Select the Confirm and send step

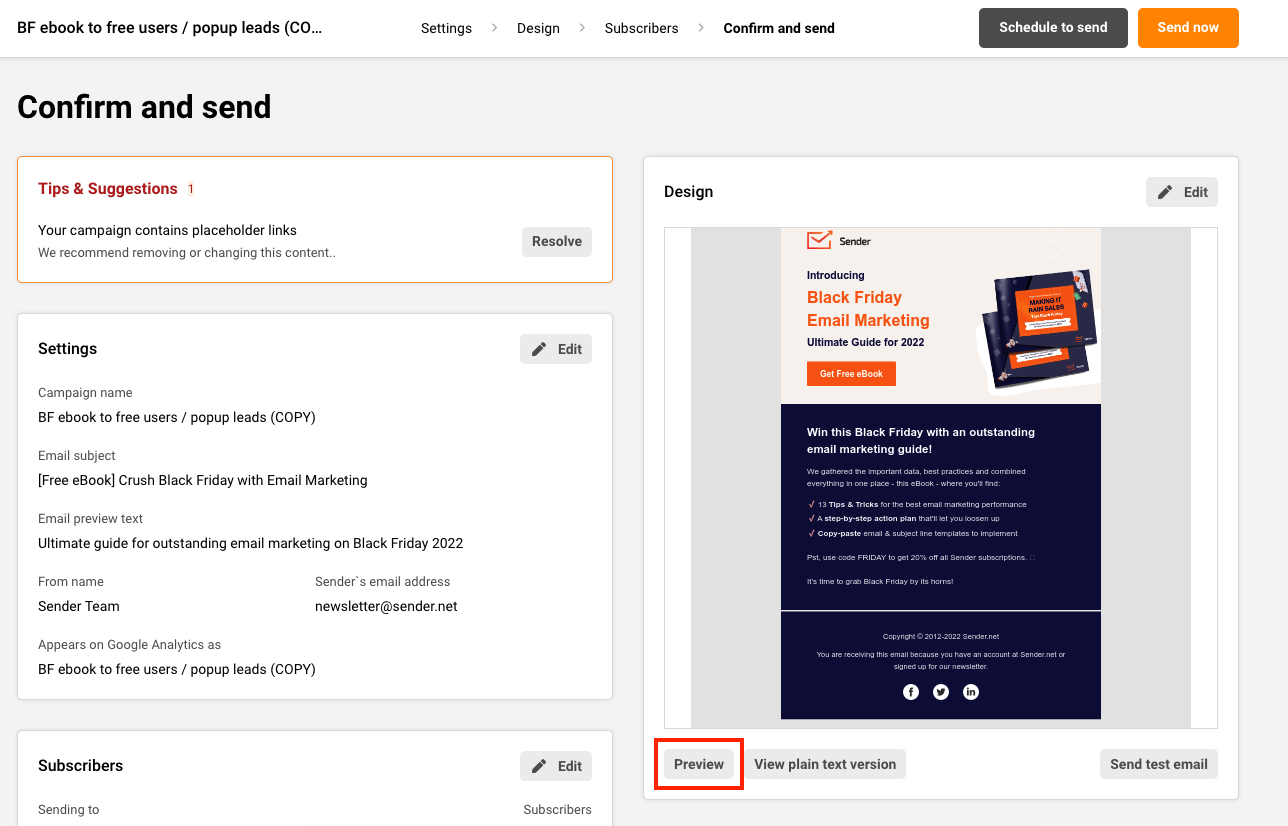point(778,28)
